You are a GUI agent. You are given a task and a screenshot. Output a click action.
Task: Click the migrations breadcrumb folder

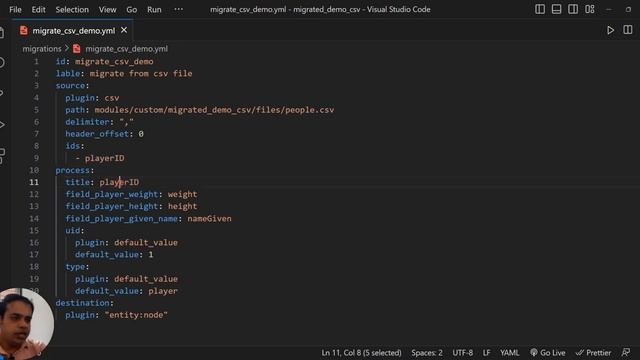(42, 49)
